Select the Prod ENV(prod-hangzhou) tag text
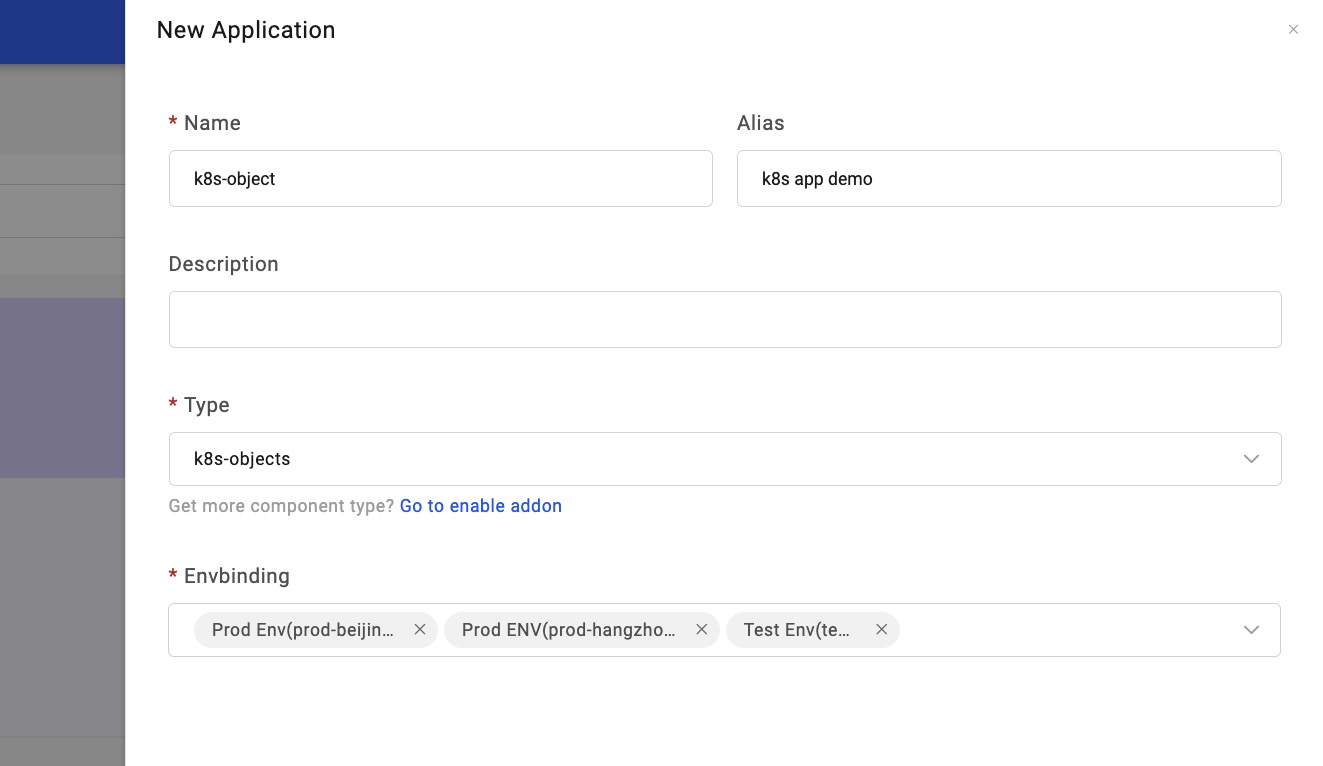Image resolution: width=1323 pixels, height=766 pixels. click(568, 630)
